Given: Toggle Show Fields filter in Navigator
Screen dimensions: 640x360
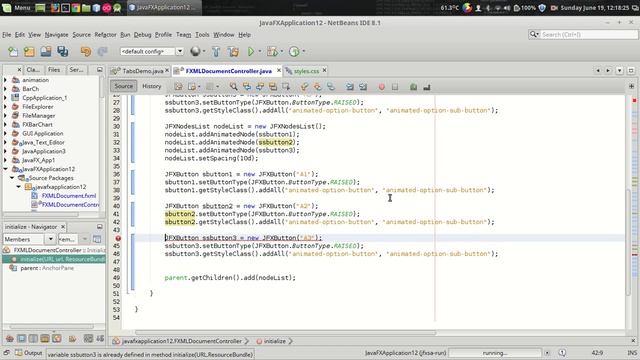Looking at the screenshot, I should tap(22, 338).
